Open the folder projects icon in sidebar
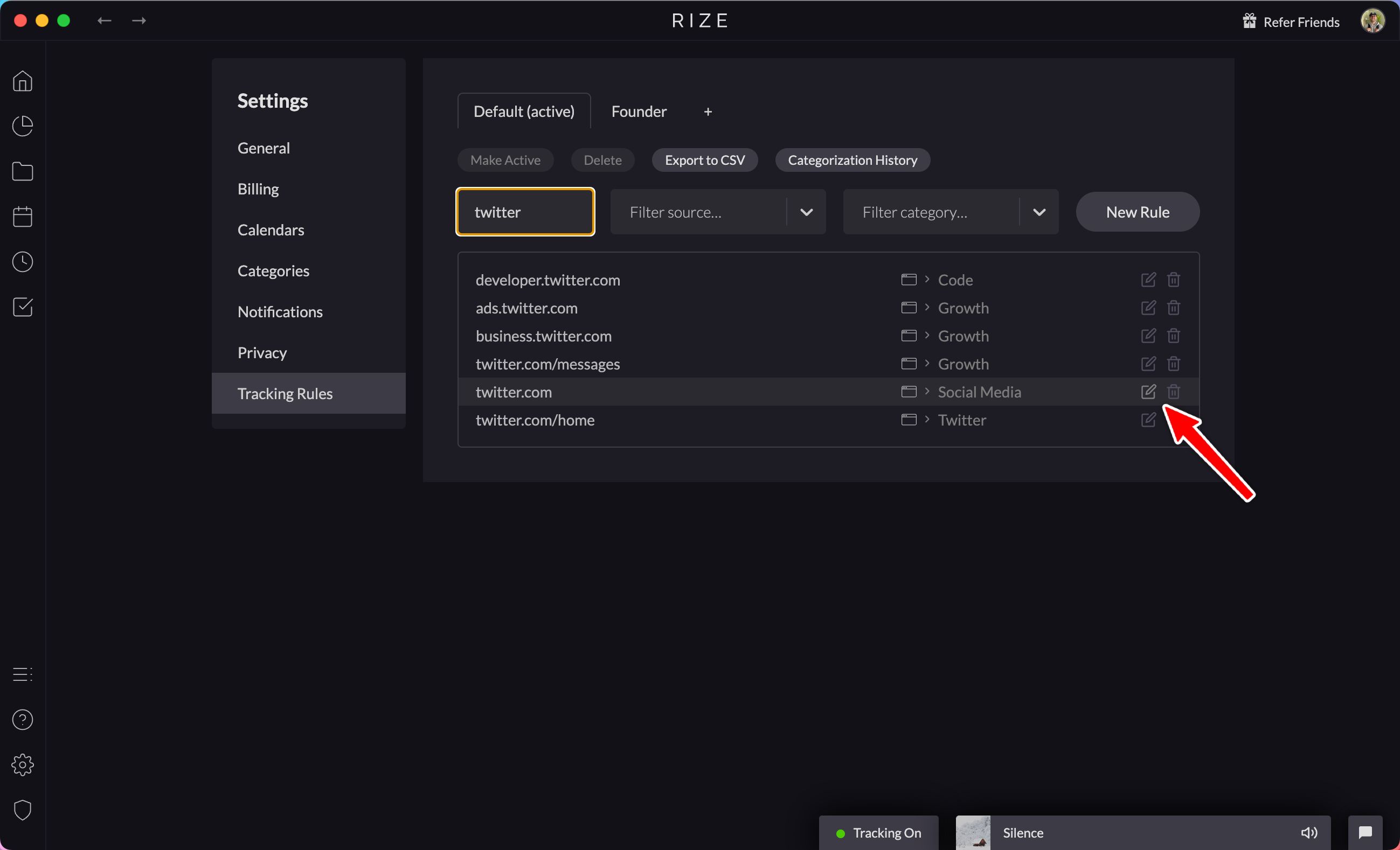This screenshot has width=1400, height=850. point(23,171)
